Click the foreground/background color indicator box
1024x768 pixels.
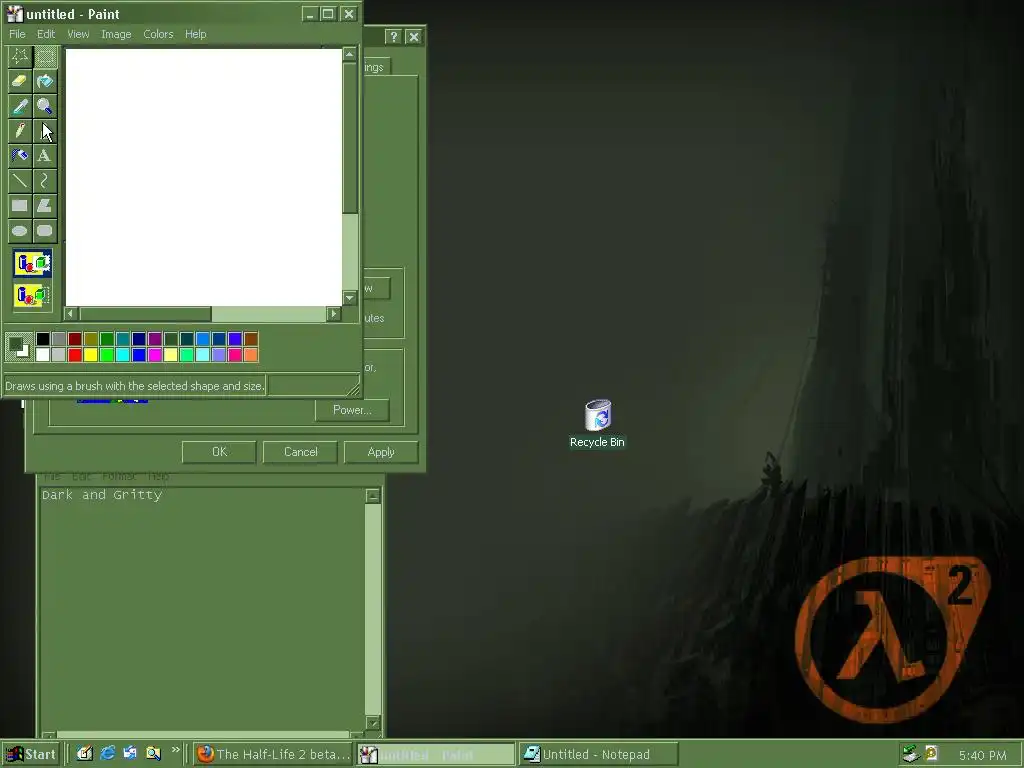click(x=18, y=347)
